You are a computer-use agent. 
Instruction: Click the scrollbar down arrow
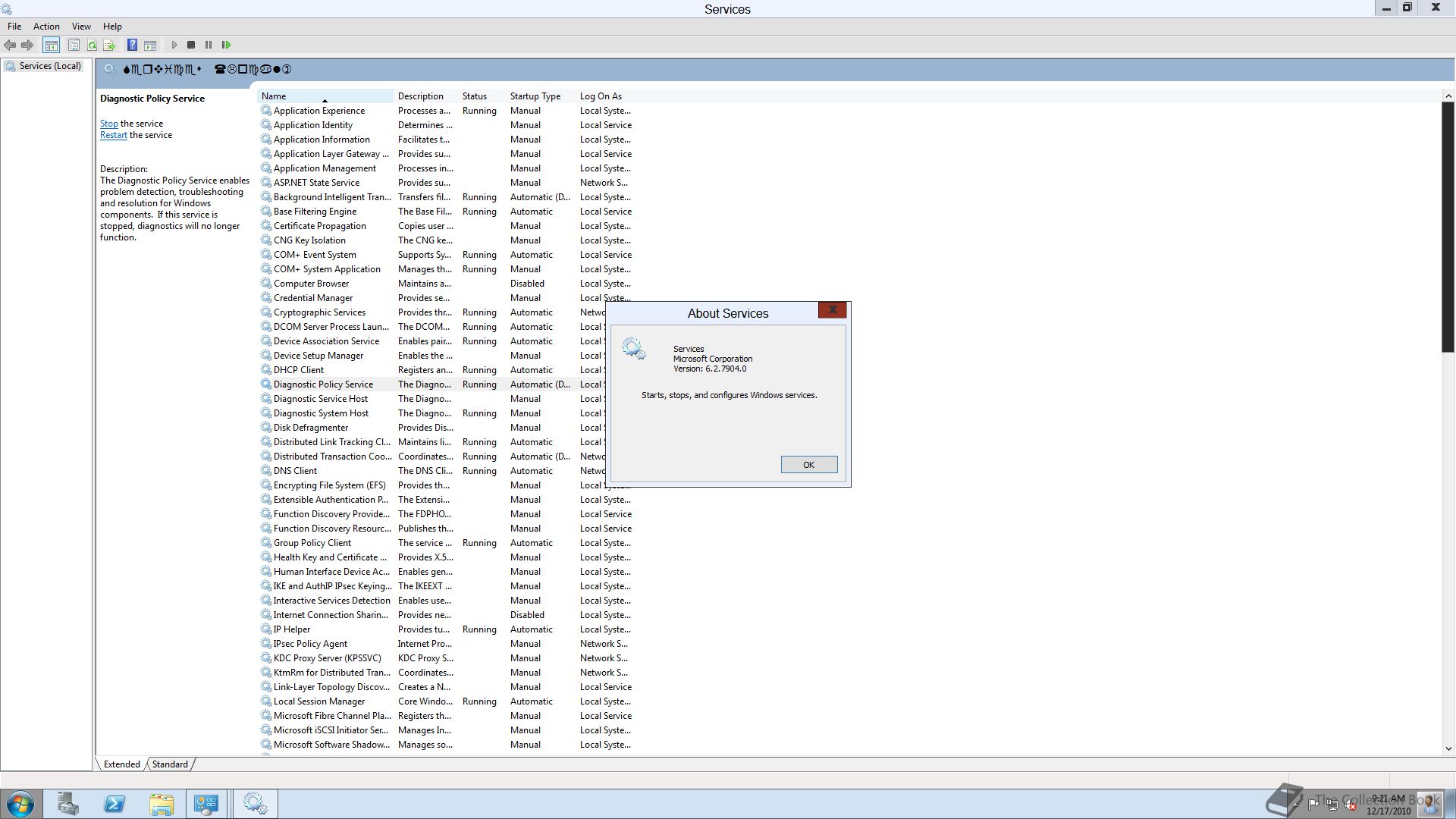pos(1448,748)
